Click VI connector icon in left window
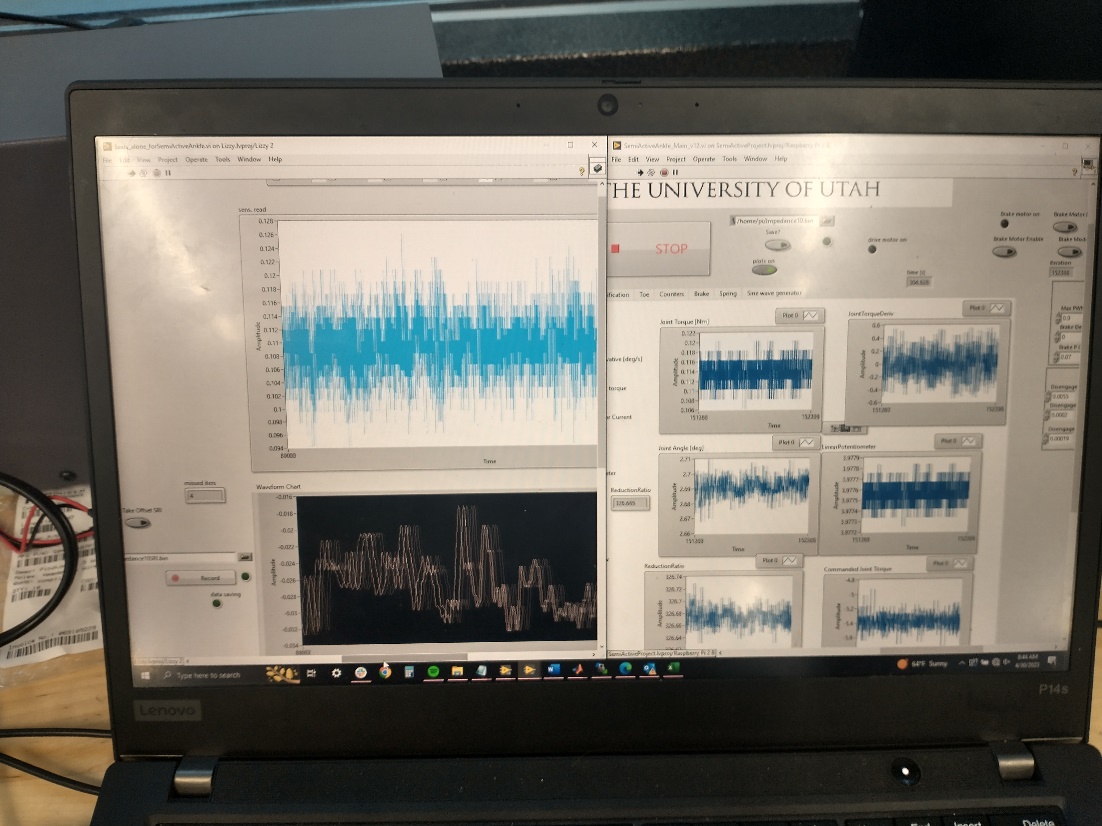Image resolution: width=1102 pixels, height=826 pixels. pos(597,167)
